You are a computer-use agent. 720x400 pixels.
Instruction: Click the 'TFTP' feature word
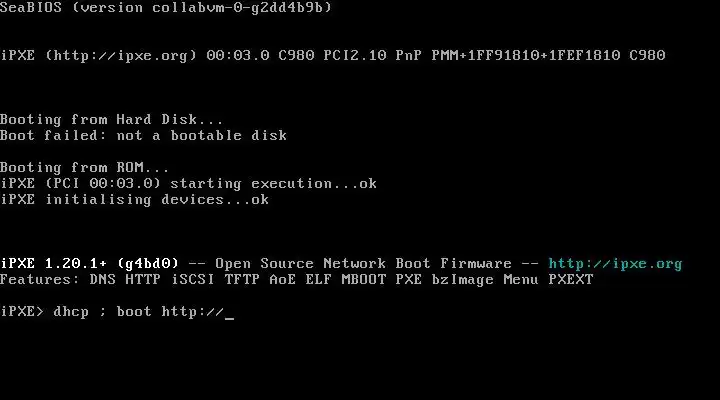(x=242, y=280)
